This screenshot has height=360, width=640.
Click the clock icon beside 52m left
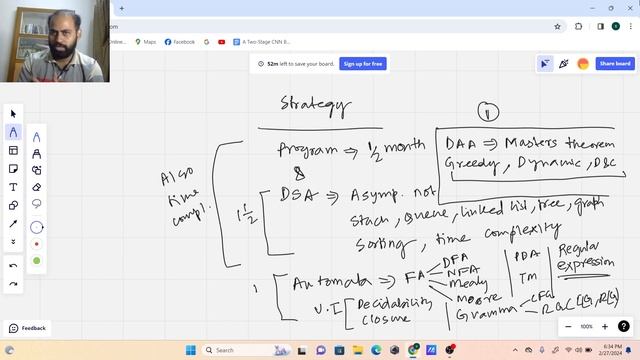tap(261, 64)
